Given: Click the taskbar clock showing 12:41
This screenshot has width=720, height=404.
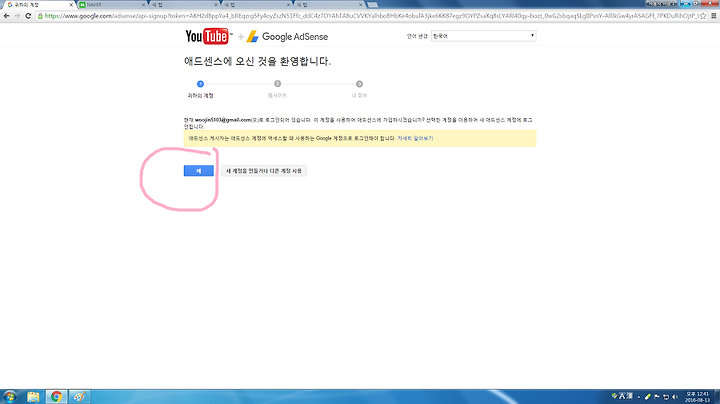Looking at the screenshot, I should 698,397.
